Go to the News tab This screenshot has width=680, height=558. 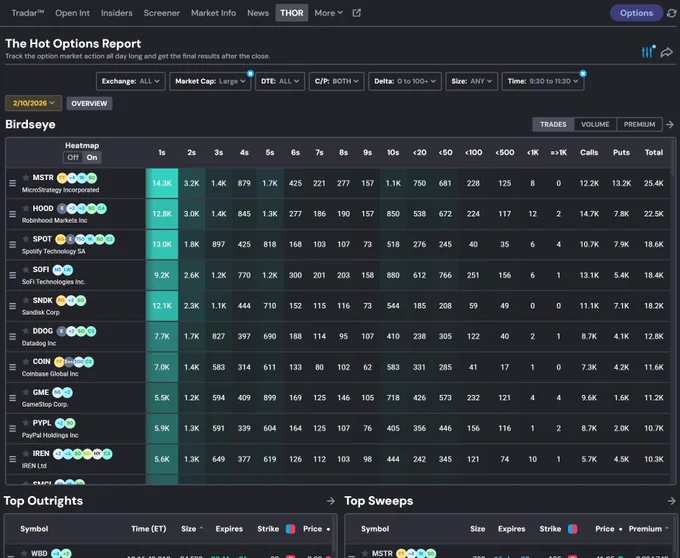(258, 13)
